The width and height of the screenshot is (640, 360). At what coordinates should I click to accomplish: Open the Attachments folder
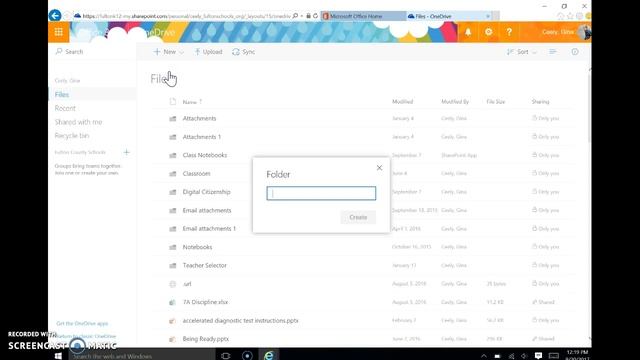pyautogui.click(x=200, y=118)
